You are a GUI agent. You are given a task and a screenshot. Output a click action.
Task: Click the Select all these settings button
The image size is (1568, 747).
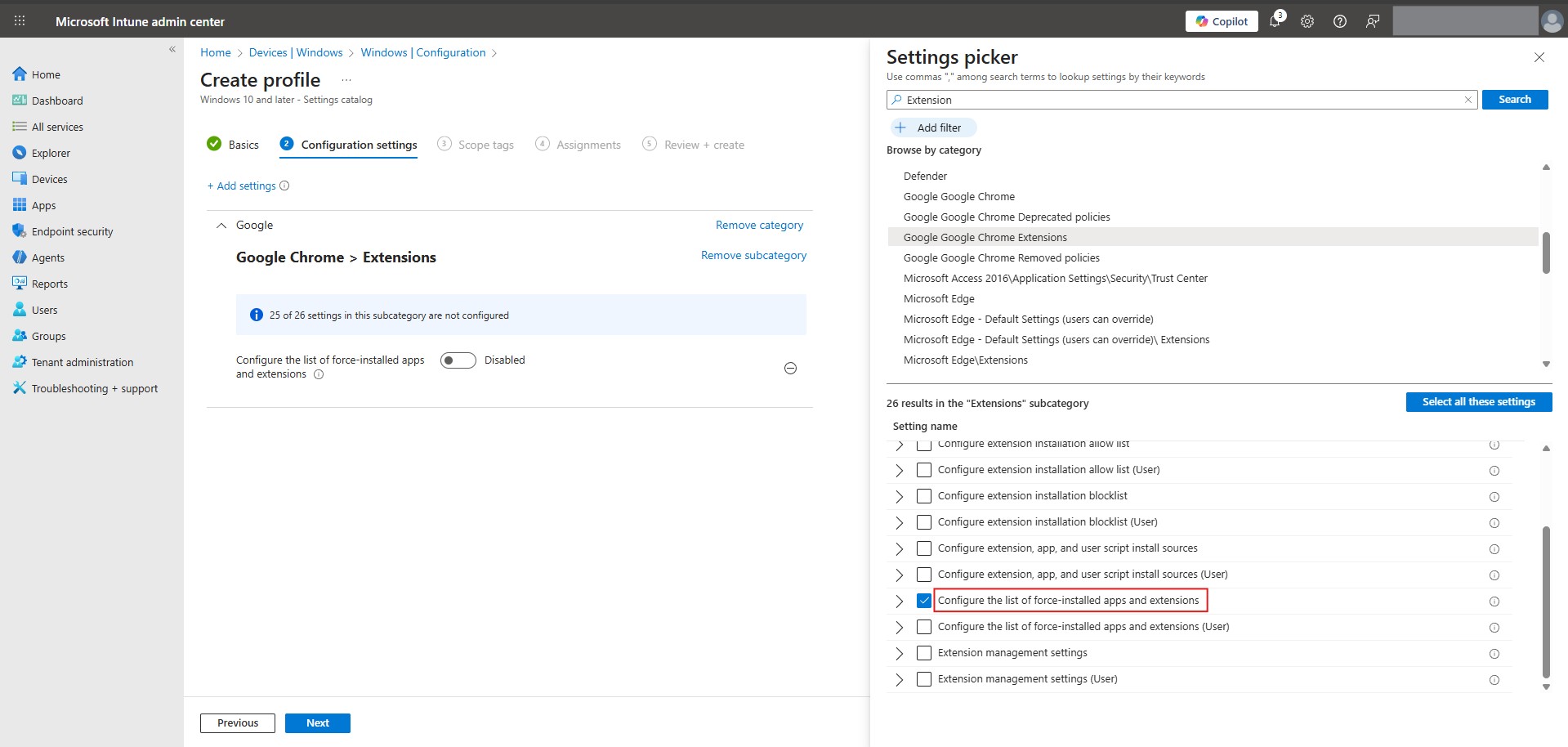[x=1479, y=401]
